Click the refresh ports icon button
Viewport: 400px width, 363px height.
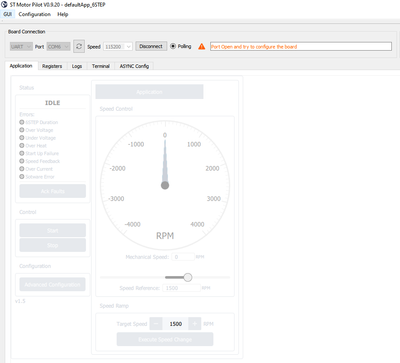79,46
